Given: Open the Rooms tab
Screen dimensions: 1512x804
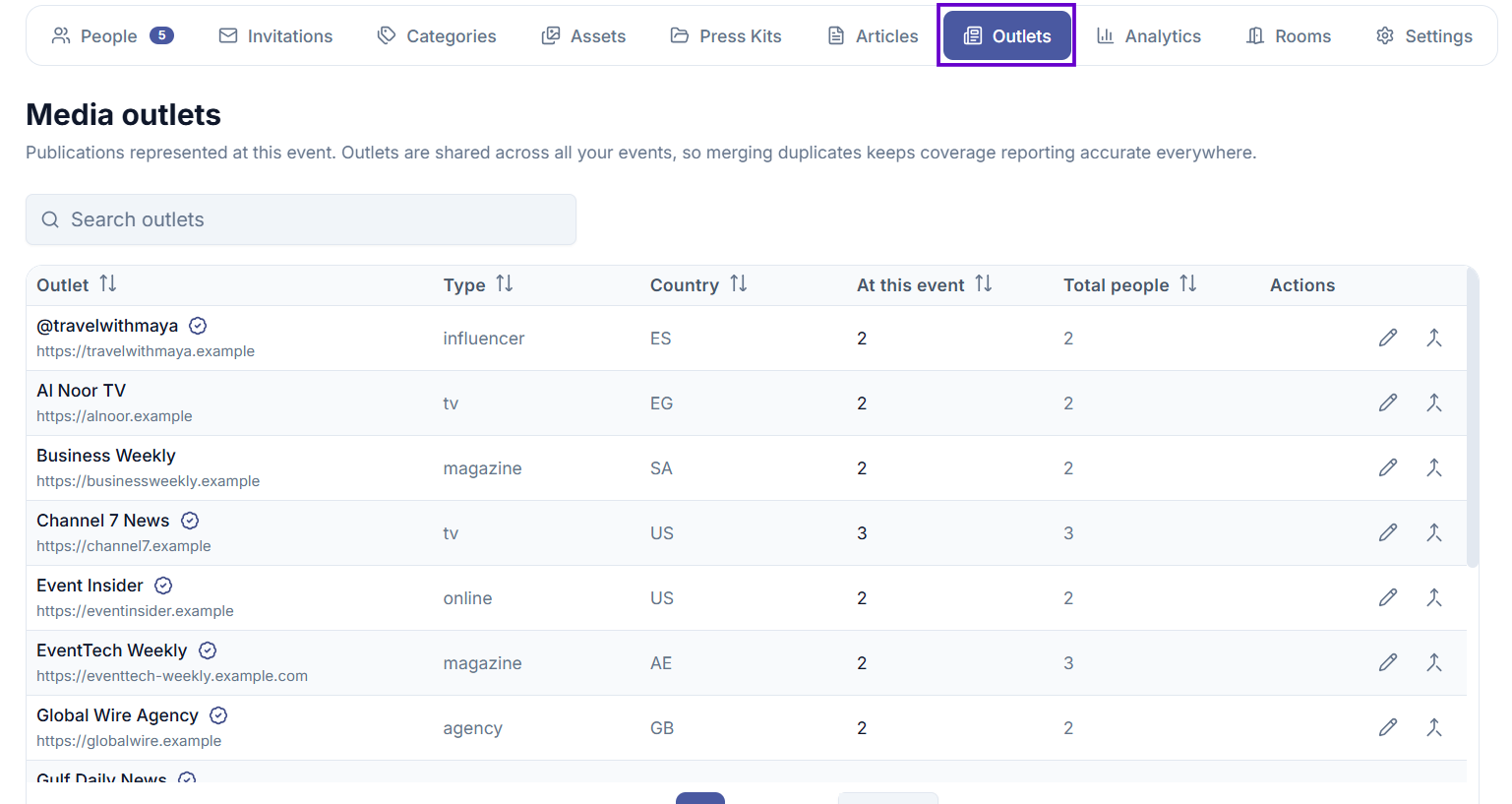Looking at the screenshot, I should [x=1289, y=36].
